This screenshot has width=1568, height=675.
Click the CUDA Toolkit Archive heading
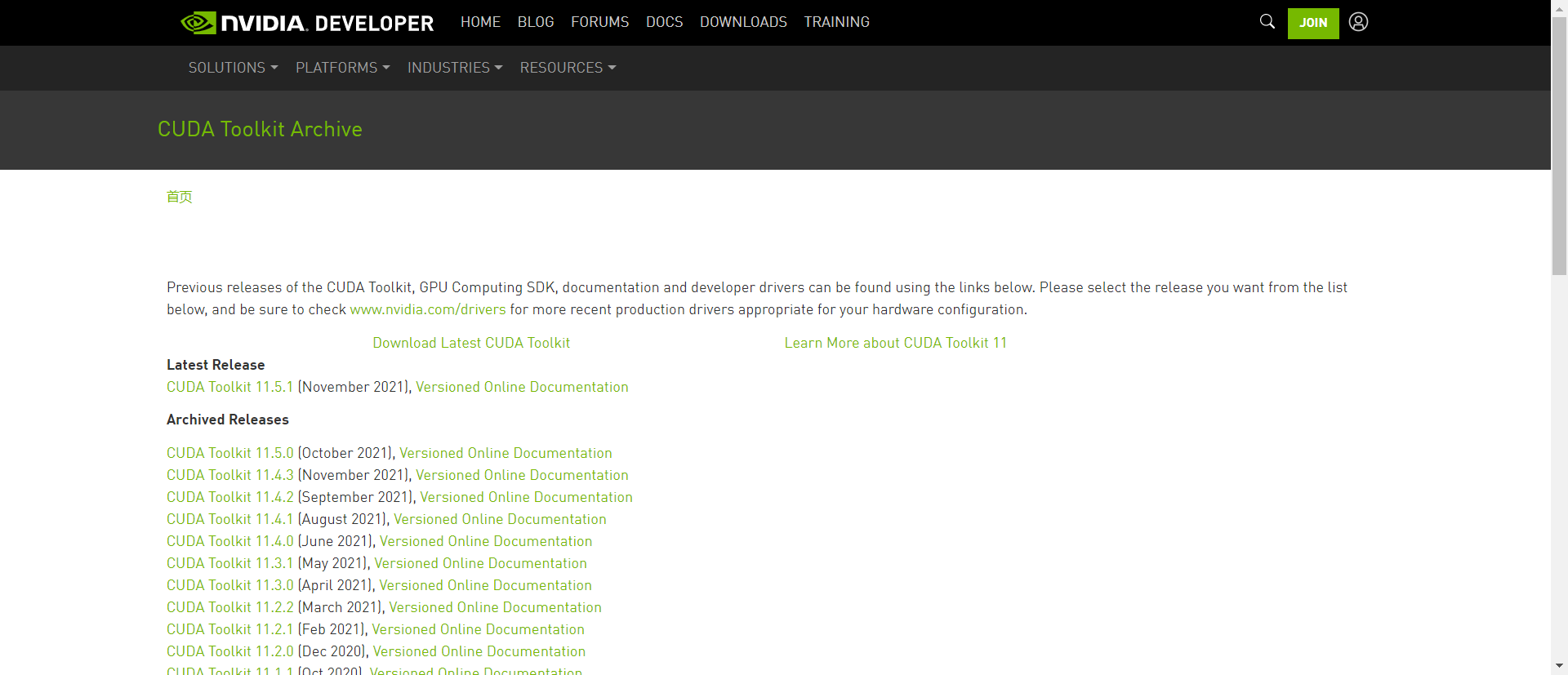(260, 129)
